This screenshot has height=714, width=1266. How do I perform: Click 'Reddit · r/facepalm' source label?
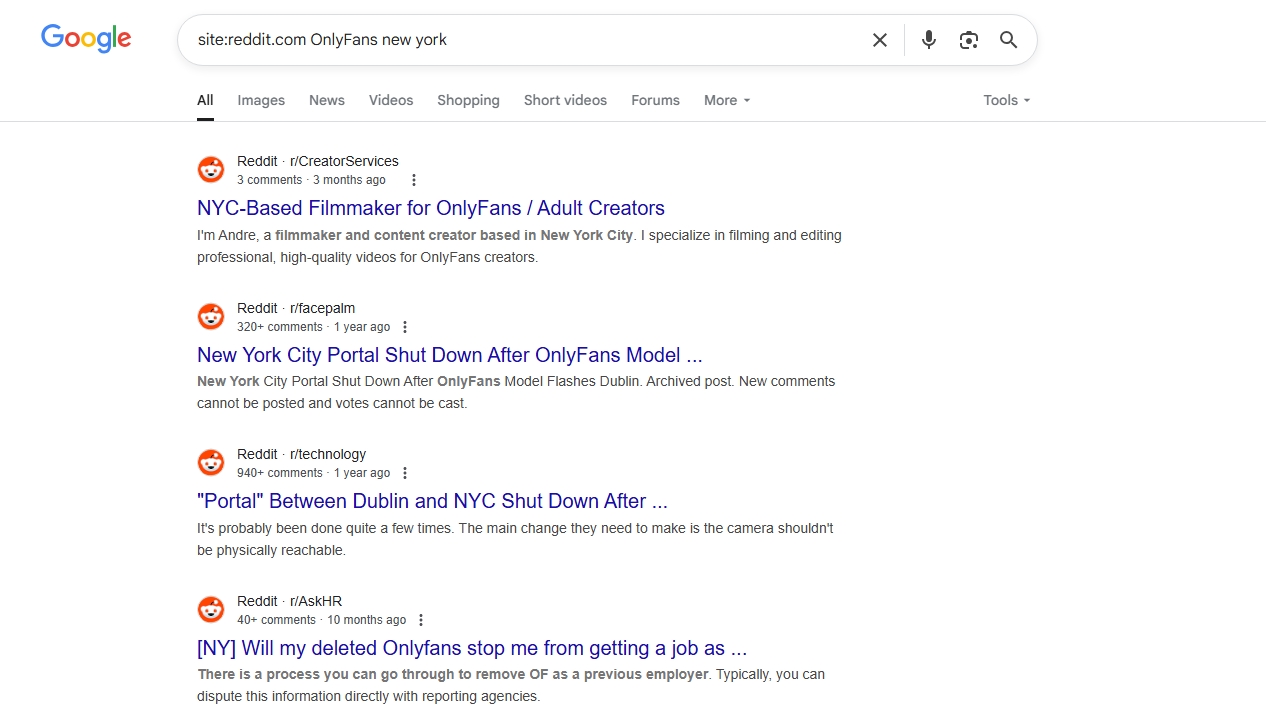pos(296,308)
